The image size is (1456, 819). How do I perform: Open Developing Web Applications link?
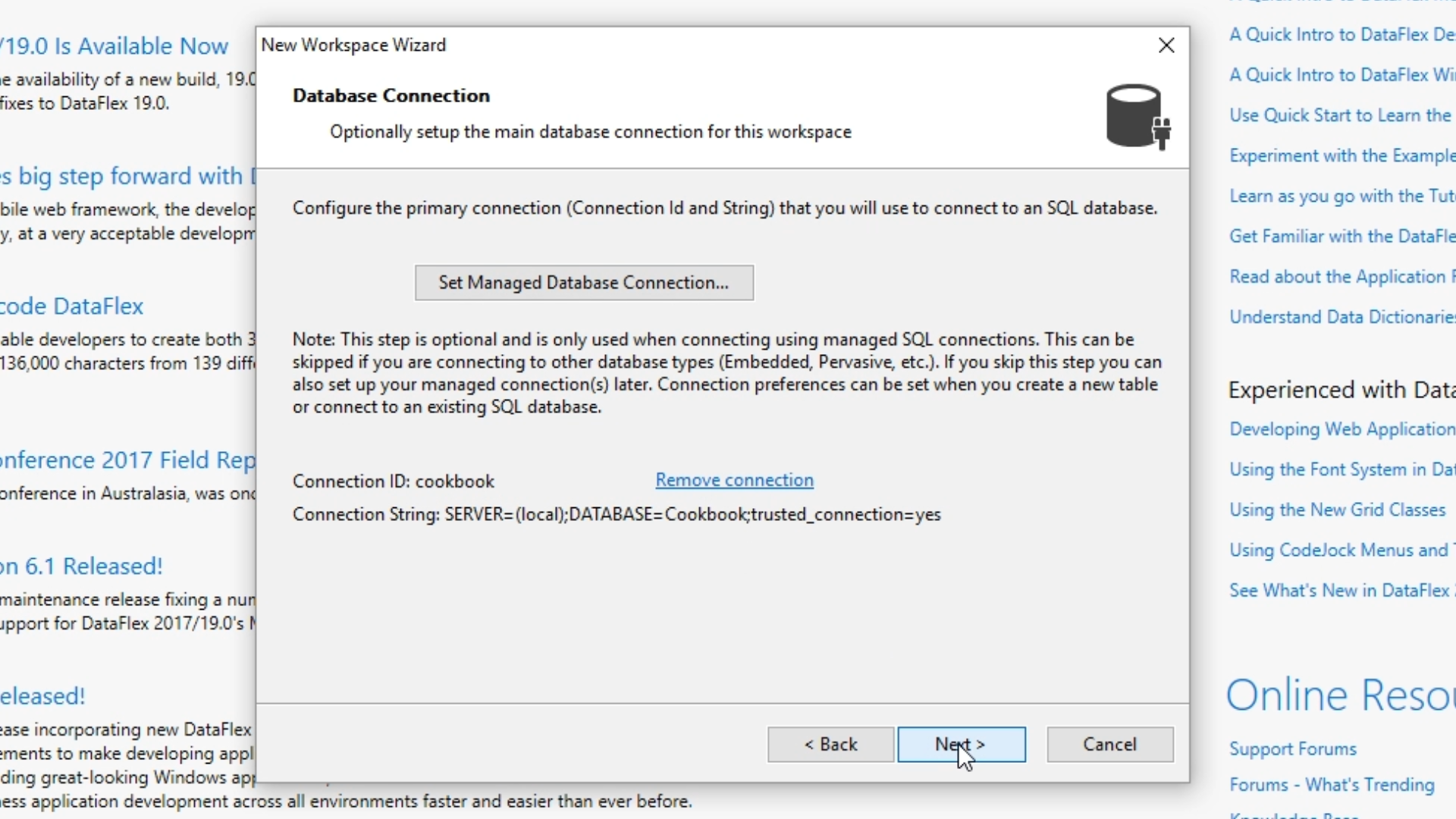(x=1341, y=429)
